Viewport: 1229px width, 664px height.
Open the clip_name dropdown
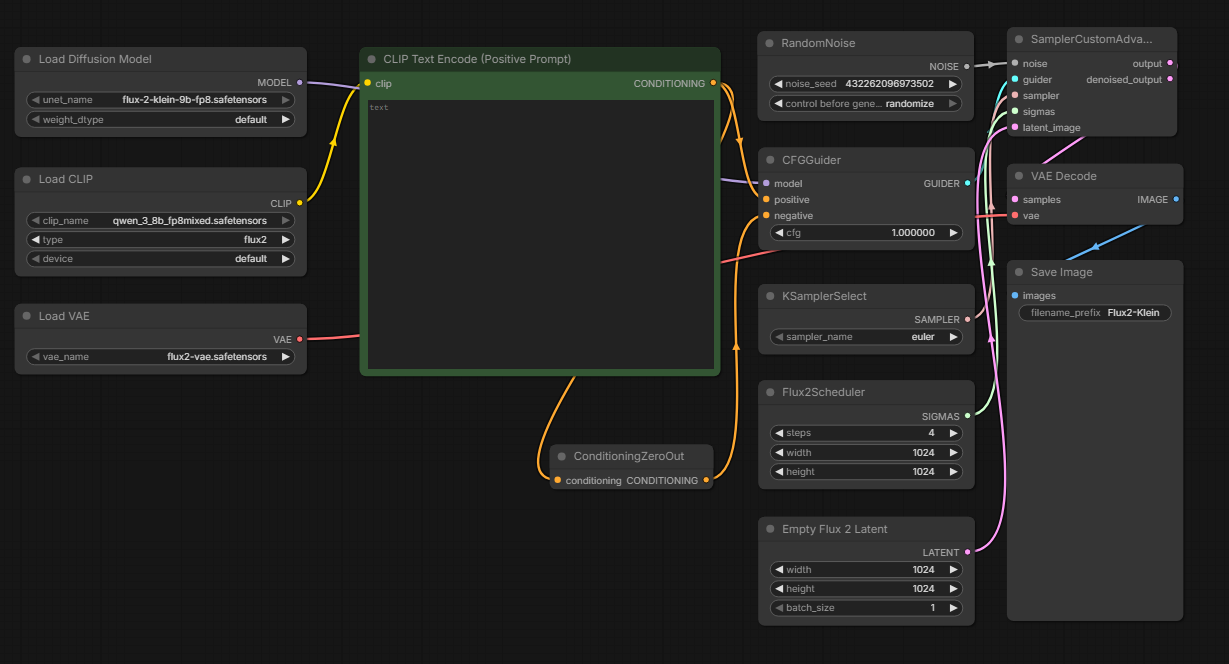(161, 221)
